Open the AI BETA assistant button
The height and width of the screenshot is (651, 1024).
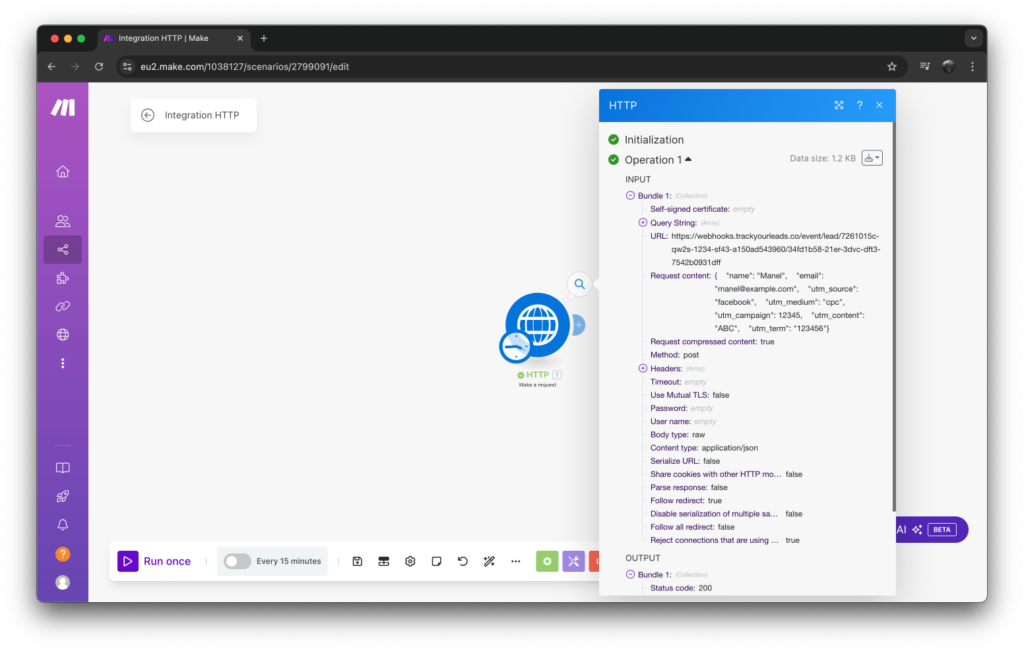(x=931, y=530)
